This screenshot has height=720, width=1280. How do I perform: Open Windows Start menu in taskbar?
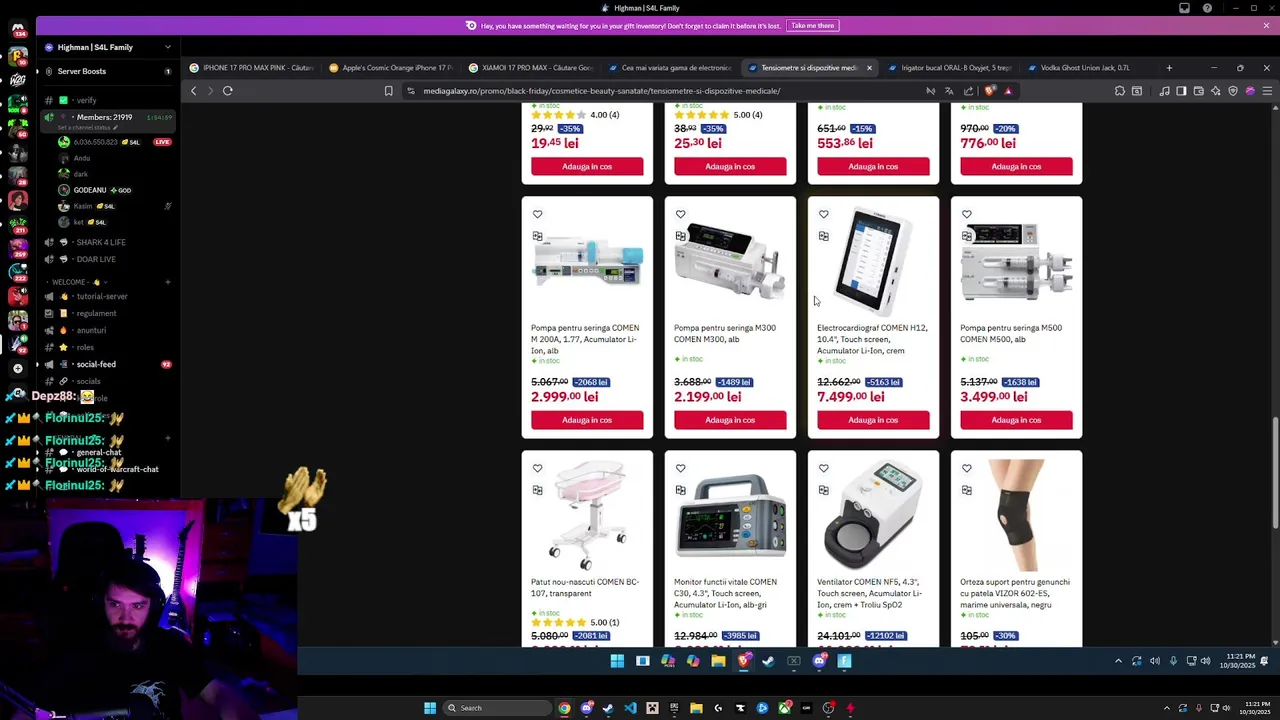click(x=430, y=708)
